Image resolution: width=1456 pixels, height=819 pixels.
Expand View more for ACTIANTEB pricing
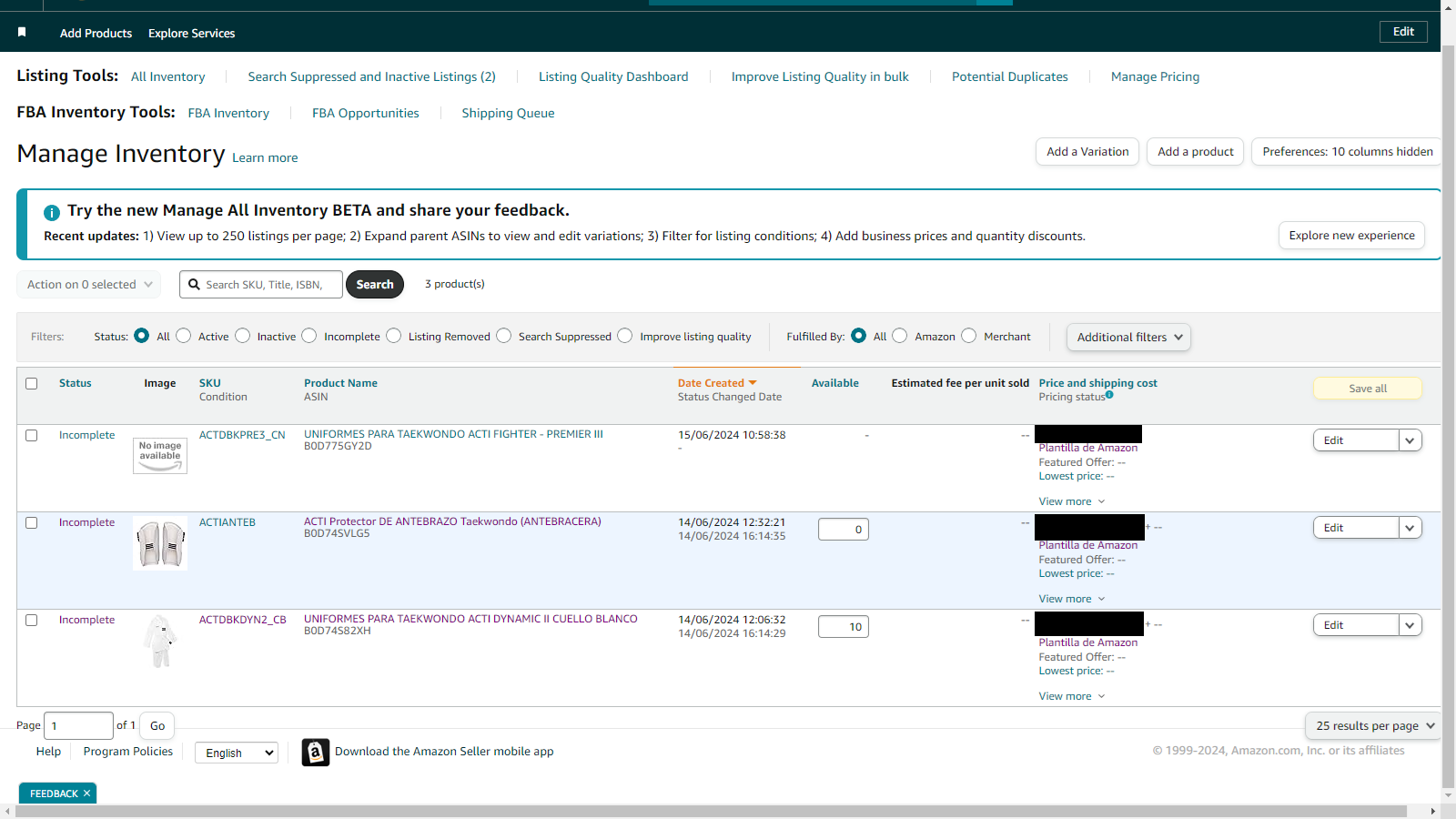[x=1072, y=599]
